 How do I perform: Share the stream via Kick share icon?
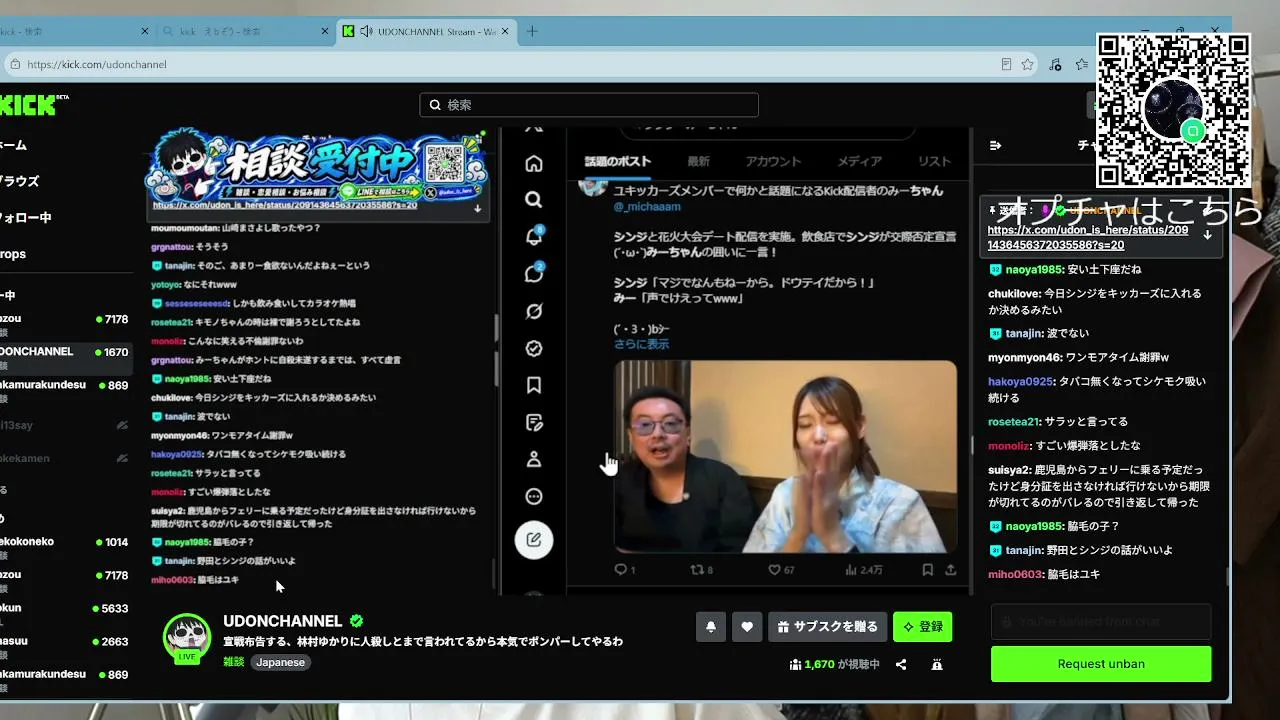click(901, 664)
